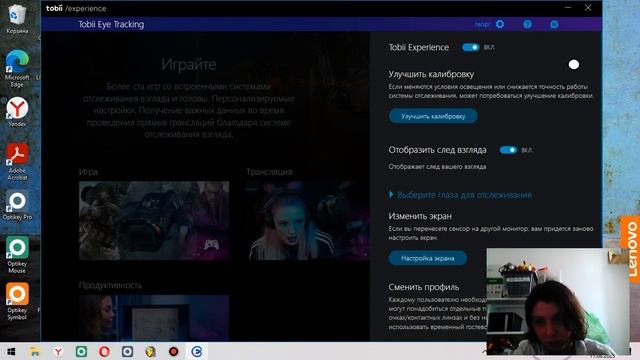Click the red record icon in taskbar

[173, 351]
